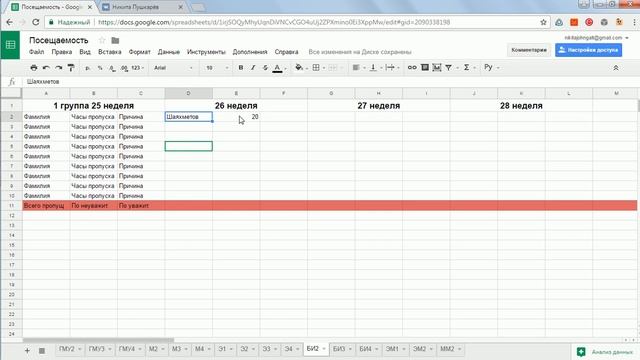Image resolution: width=640 pixels, height=360 pixels.
Task: Bookmark page with the star icon
Action: [x=543, y=22]
